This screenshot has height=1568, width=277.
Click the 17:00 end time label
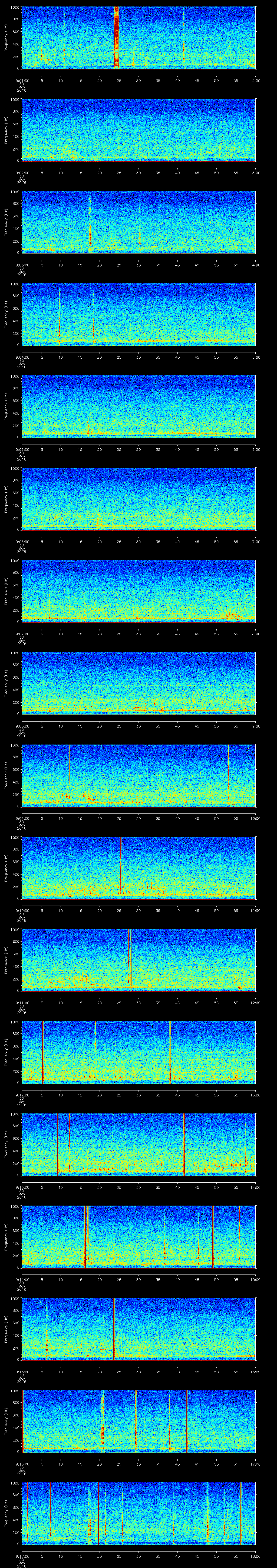click(255, 1463)
